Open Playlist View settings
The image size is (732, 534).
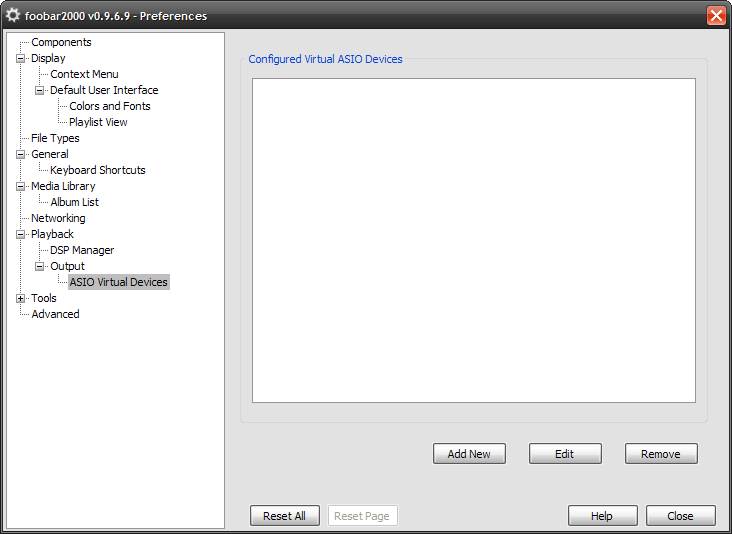[98, 122]
